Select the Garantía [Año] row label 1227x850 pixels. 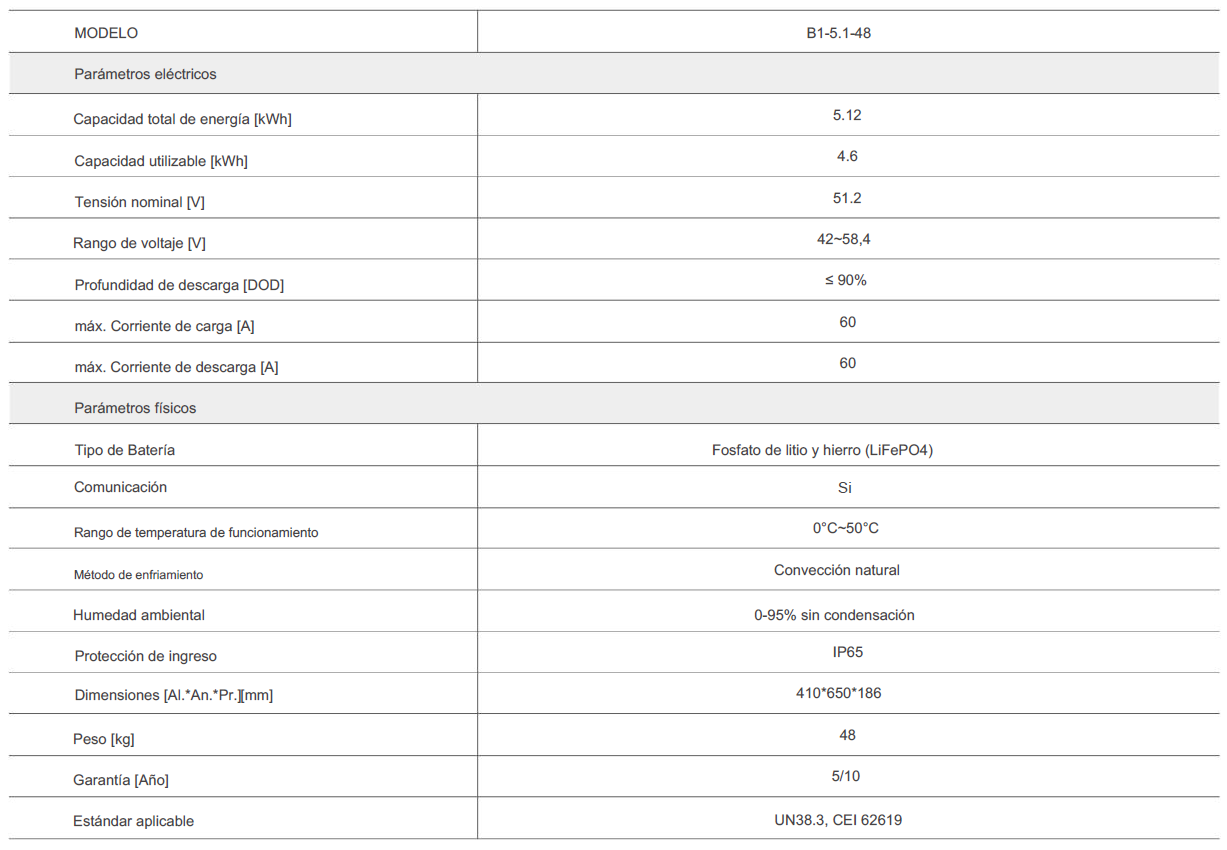click(114, 780)
